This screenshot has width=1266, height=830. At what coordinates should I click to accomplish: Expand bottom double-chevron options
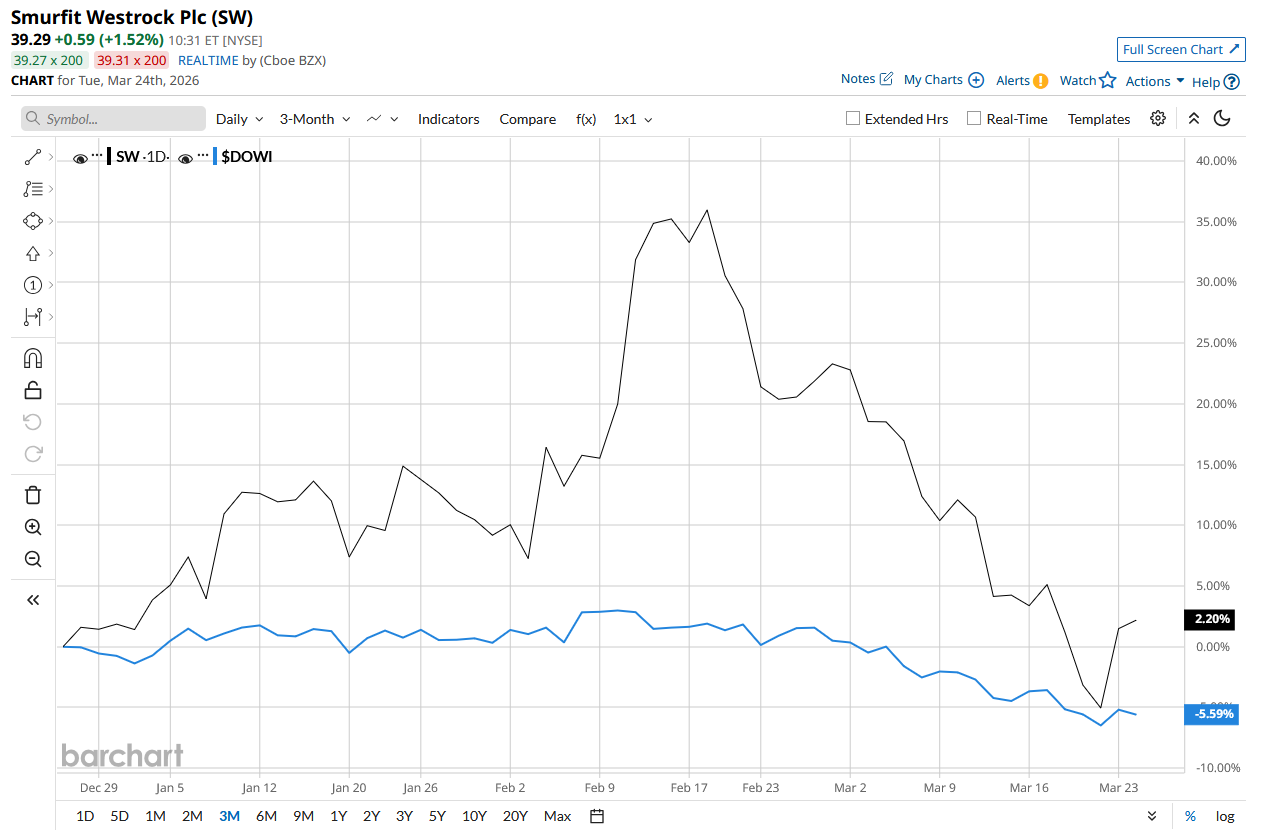[1152, 816]
